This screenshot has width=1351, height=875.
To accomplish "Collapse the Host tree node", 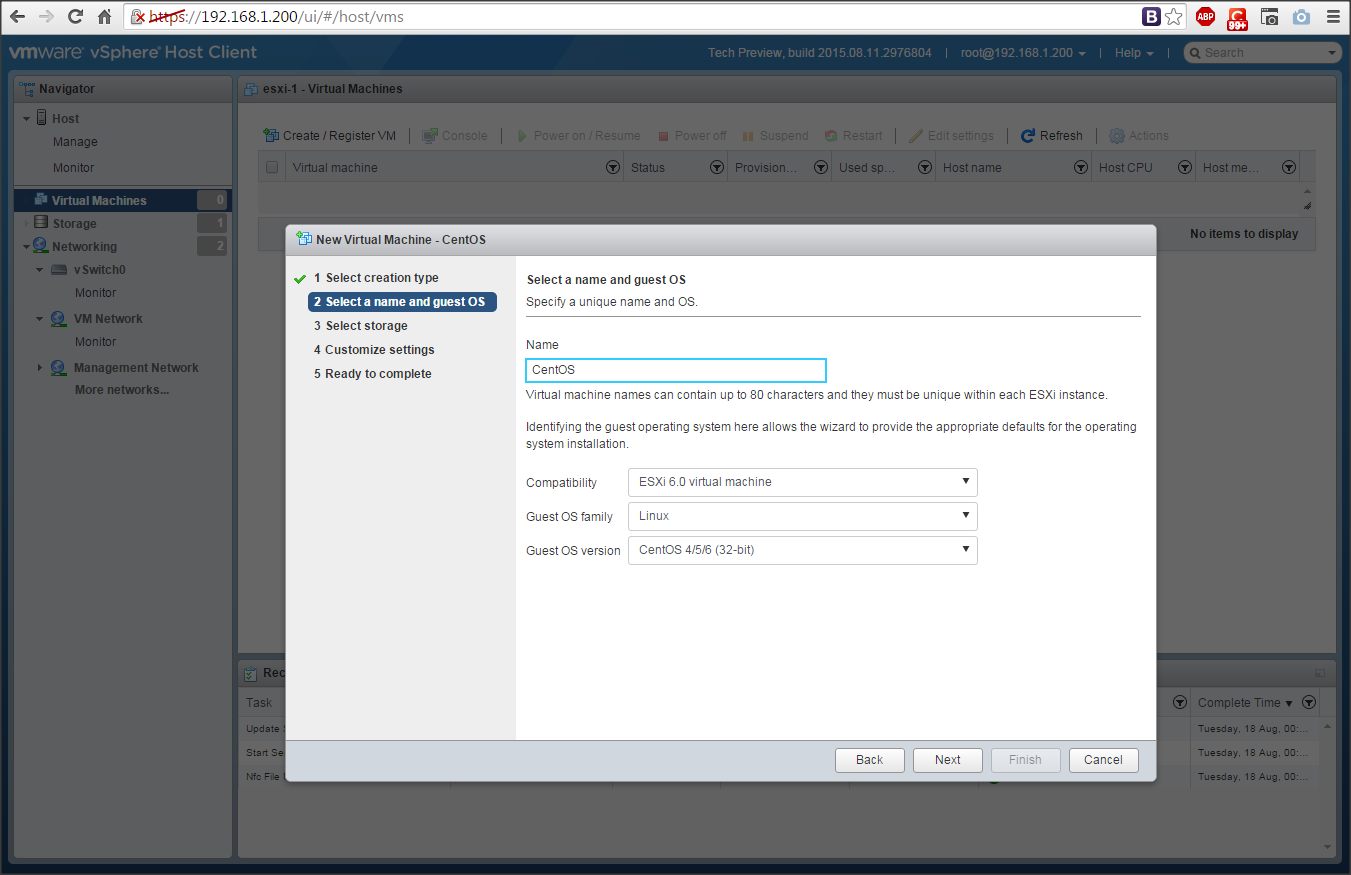I will click(x=27, y=119).
